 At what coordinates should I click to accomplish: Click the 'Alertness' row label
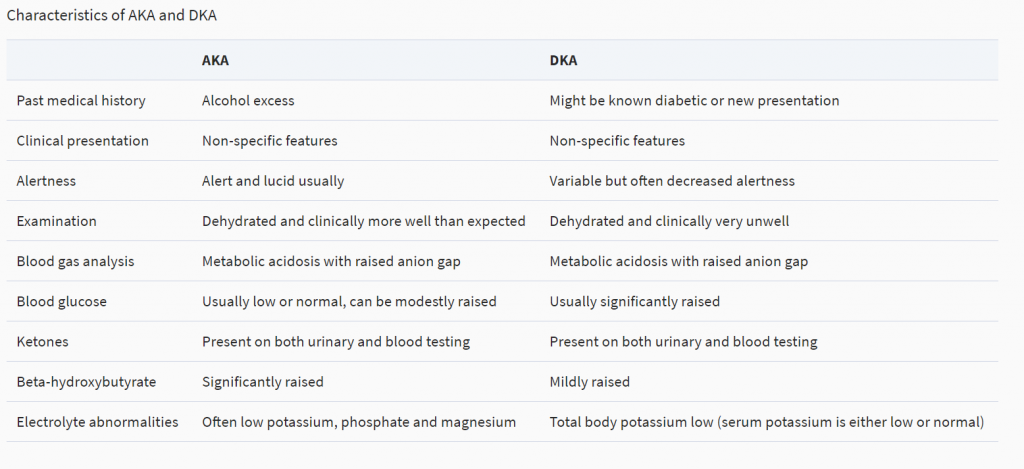[x=46, y=181]
